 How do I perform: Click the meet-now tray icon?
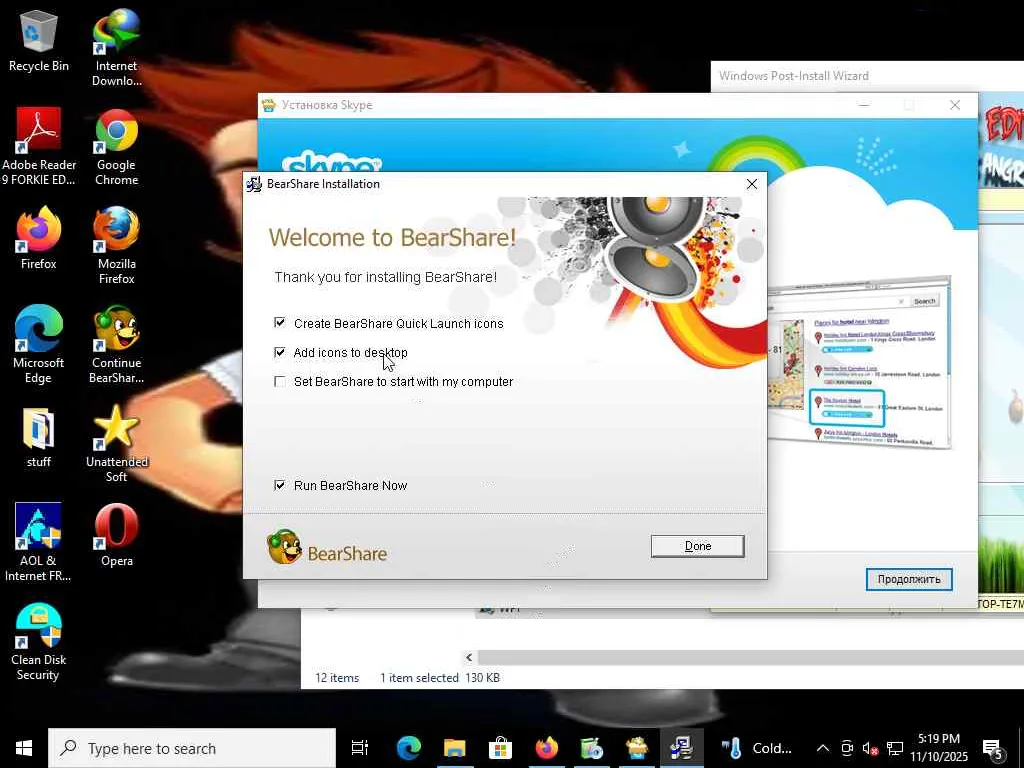click(847, 748)
